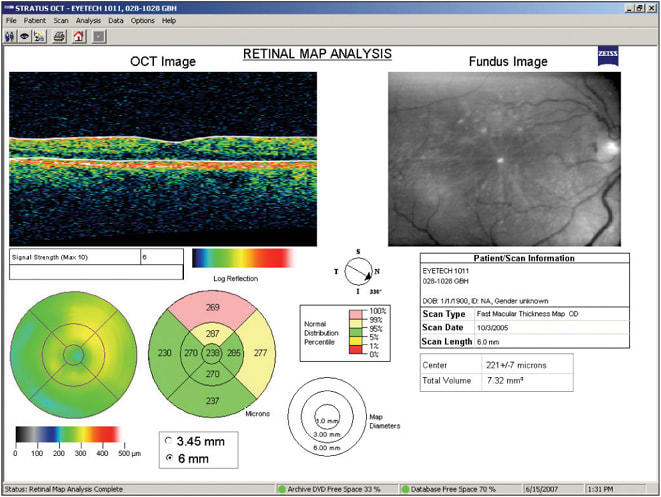Open the File menu
This screenshot has width=661, height=497.
(11, 20)
